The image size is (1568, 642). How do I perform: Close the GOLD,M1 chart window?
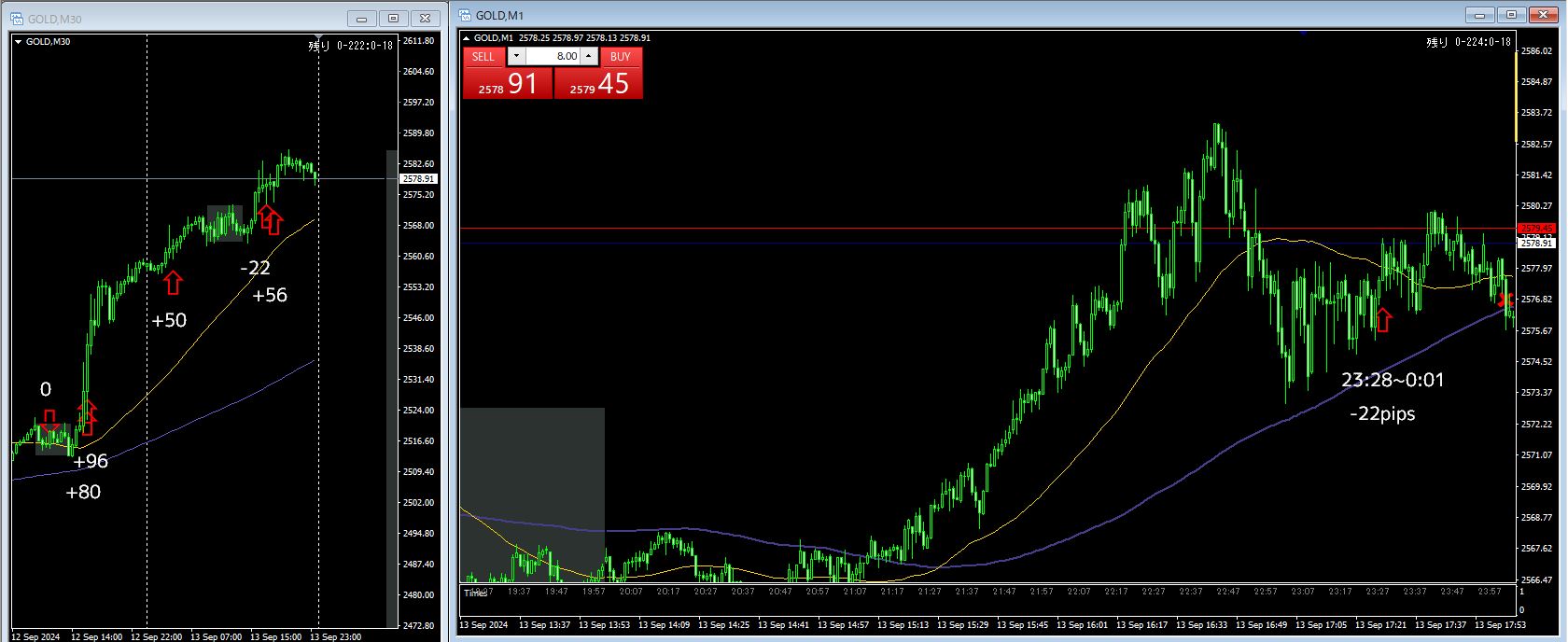1543,14
